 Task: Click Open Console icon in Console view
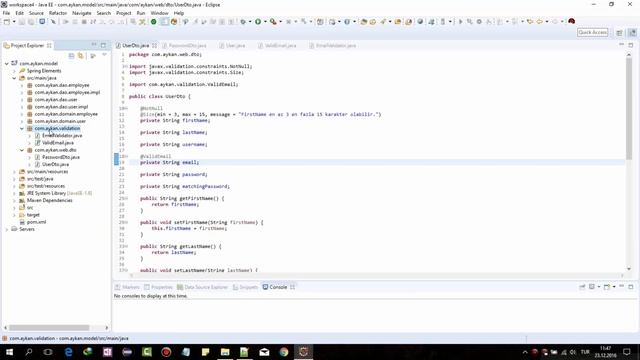click(607, 287)
